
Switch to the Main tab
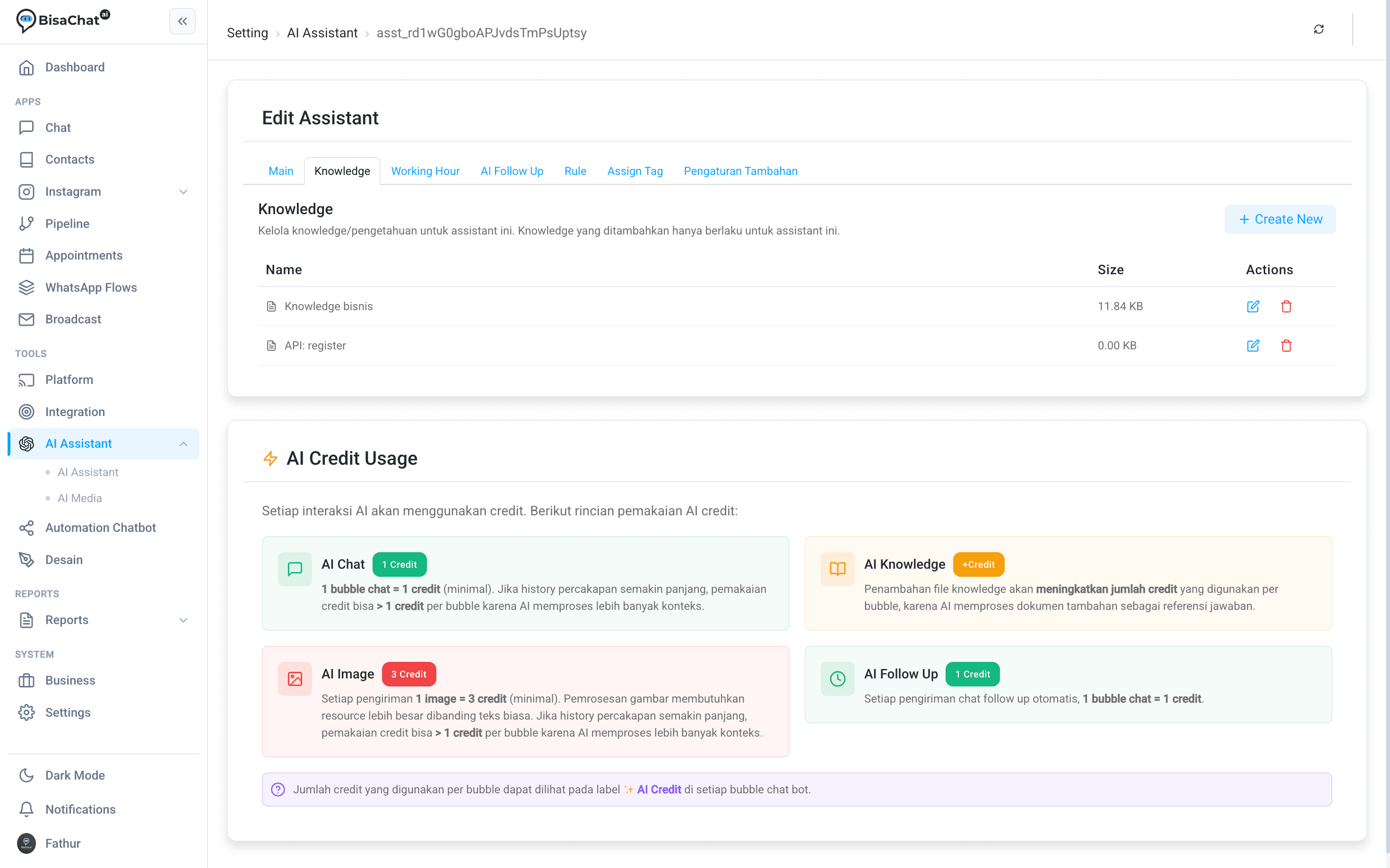pyautogui.click(x=281, y=171)
